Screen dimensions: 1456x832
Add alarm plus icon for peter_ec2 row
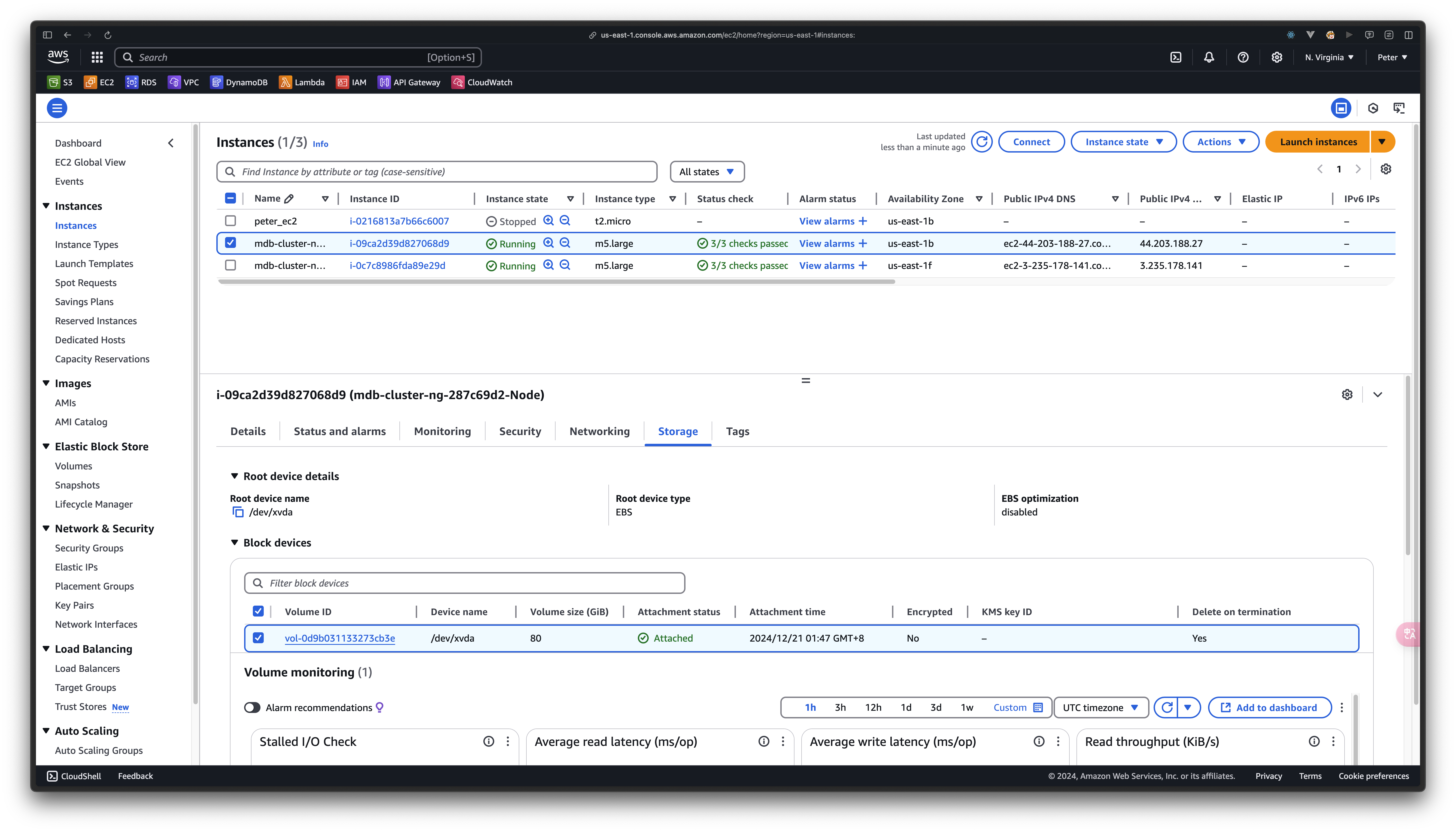863,221
